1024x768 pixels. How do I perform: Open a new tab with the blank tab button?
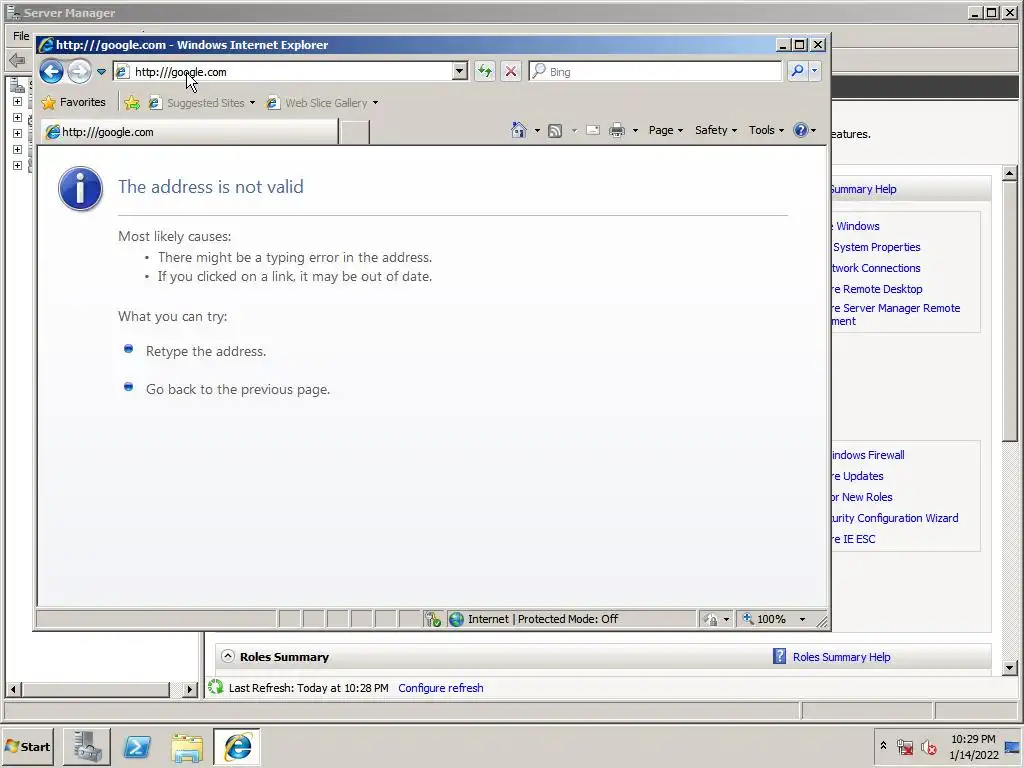[355, 132]
